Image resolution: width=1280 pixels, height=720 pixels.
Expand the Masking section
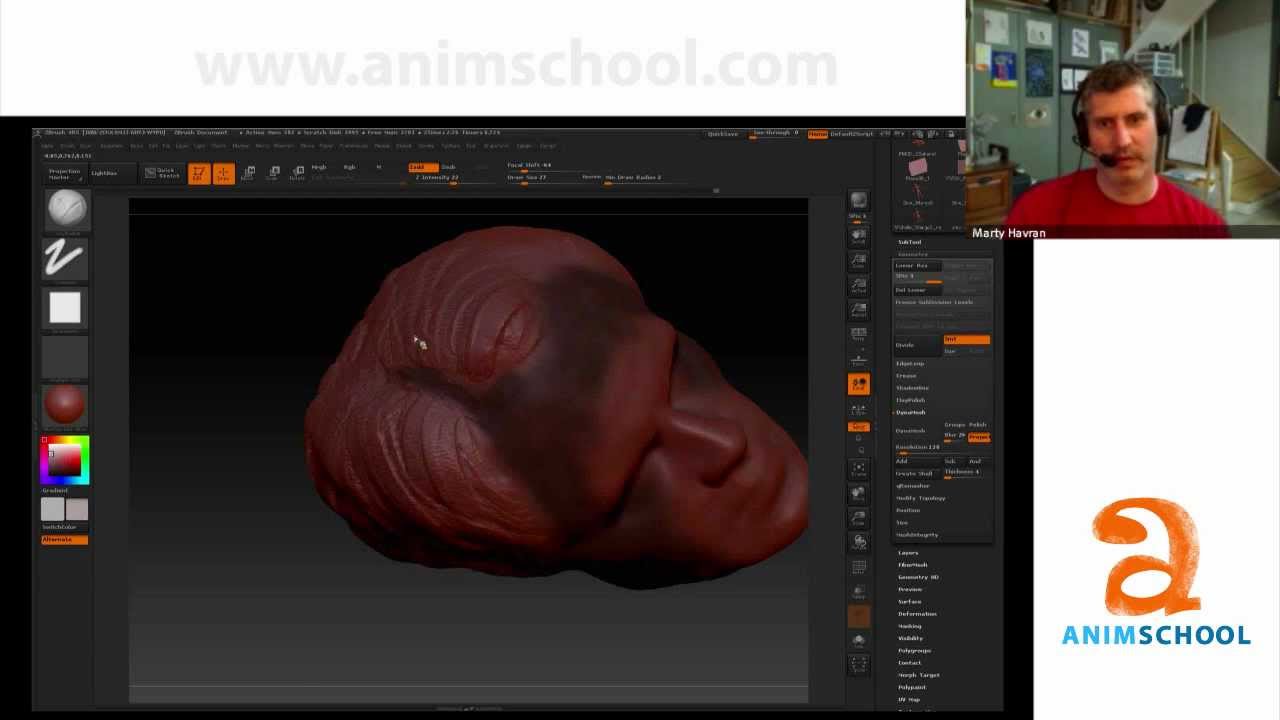pyautogui.click(x=910, y=626)
